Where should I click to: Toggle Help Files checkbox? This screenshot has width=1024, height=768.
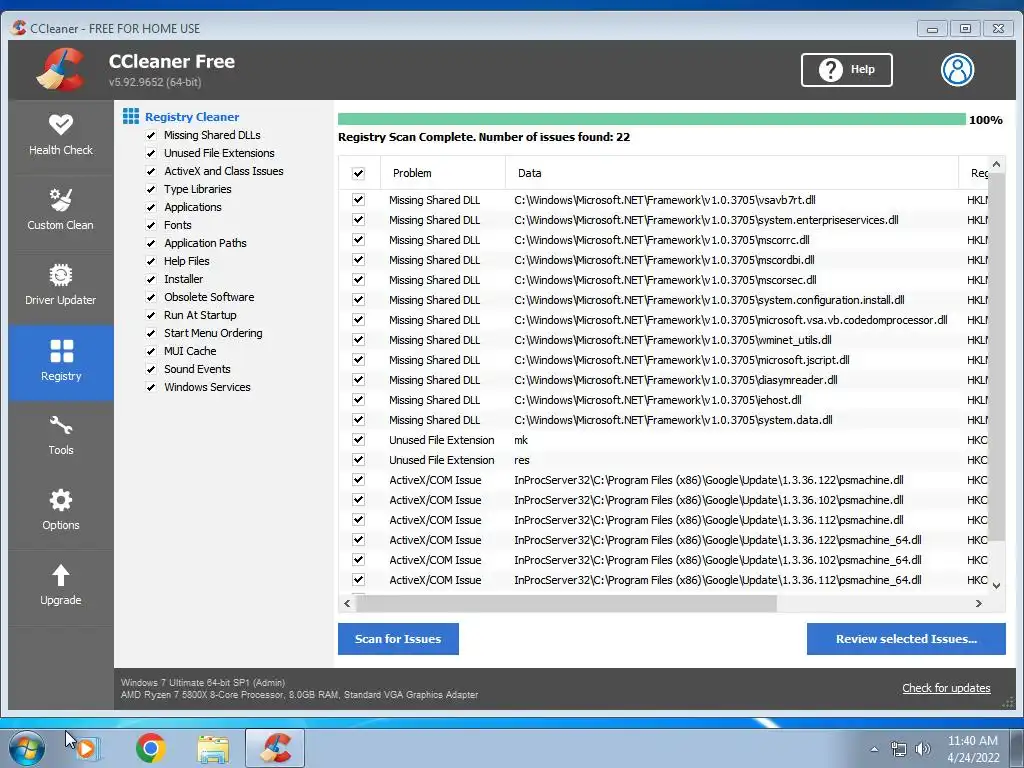151,261
